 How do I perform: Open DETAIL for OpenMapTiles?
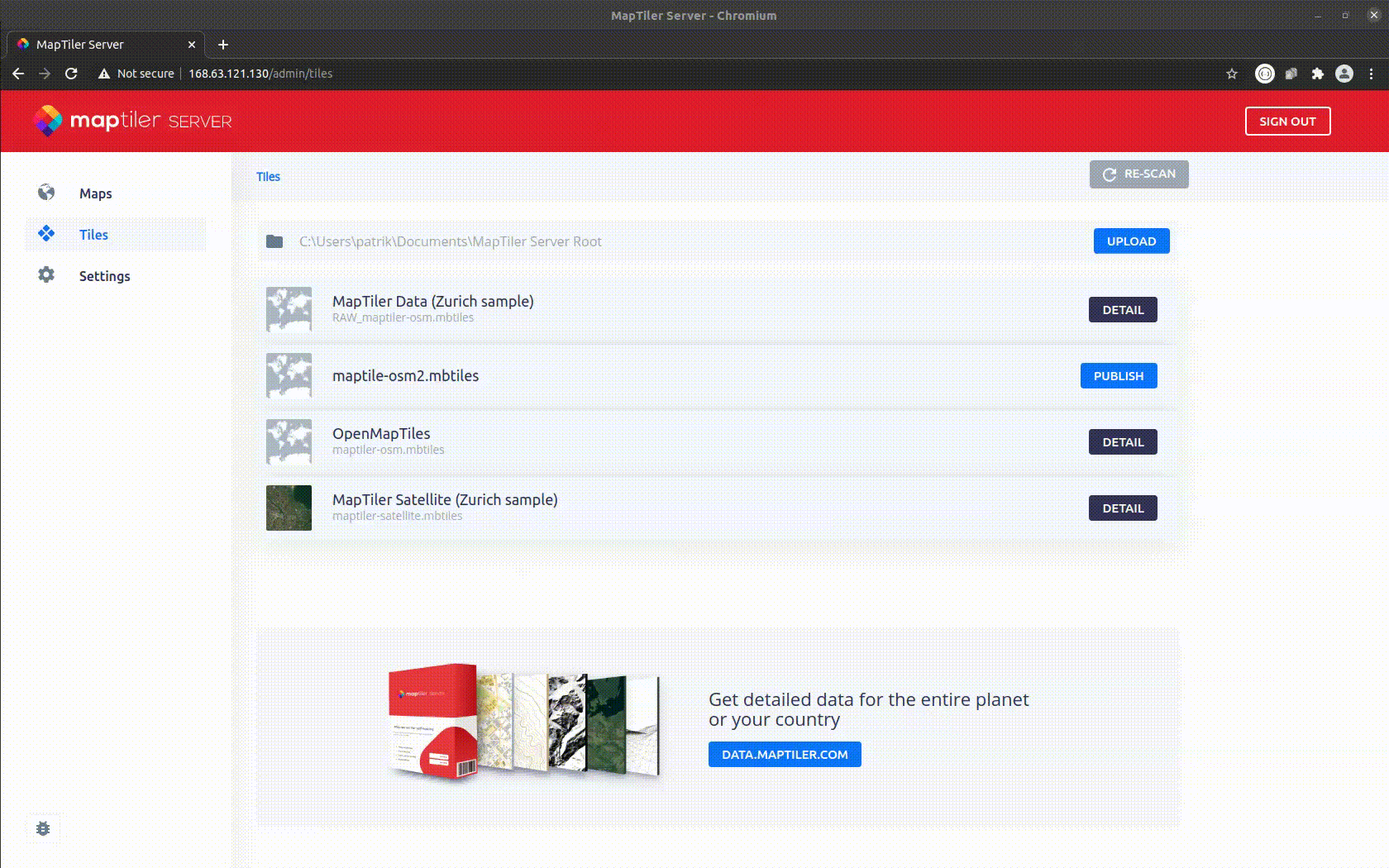click(1123, 442)
